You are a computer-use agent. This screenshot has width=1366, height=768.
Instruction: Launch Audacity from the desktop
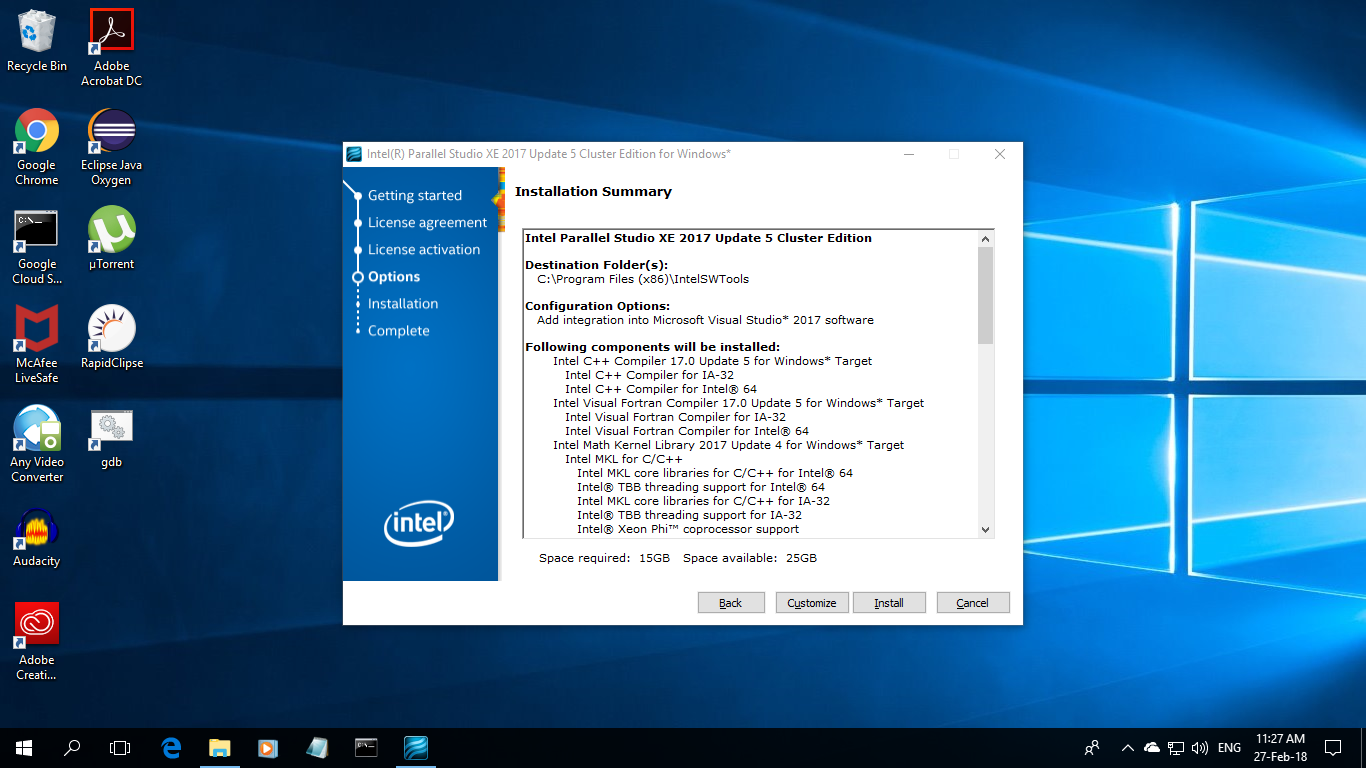pos(37,537)
